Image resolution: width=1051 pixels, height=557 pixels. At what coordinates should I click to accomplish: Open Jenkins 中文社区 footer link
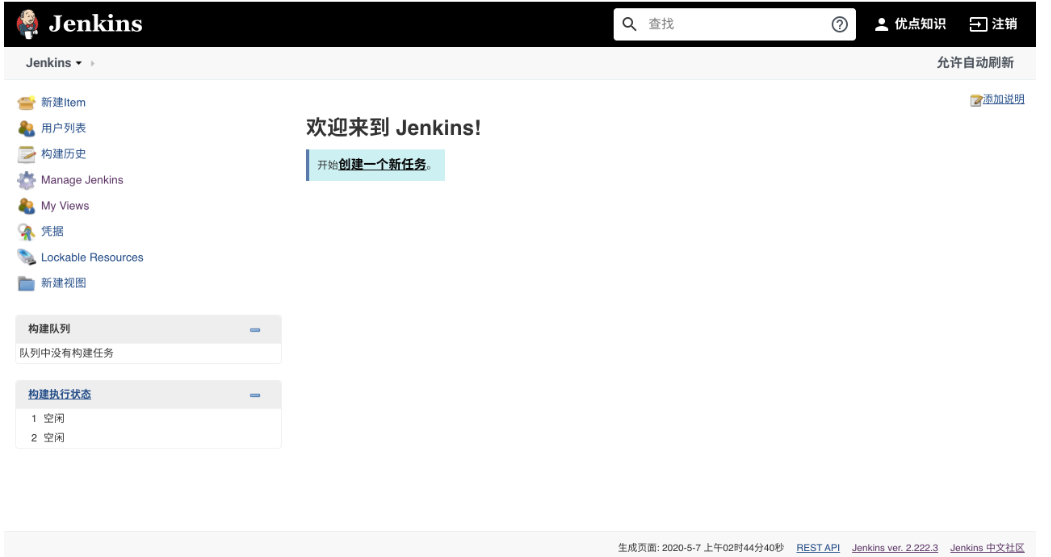pos(987,548)
